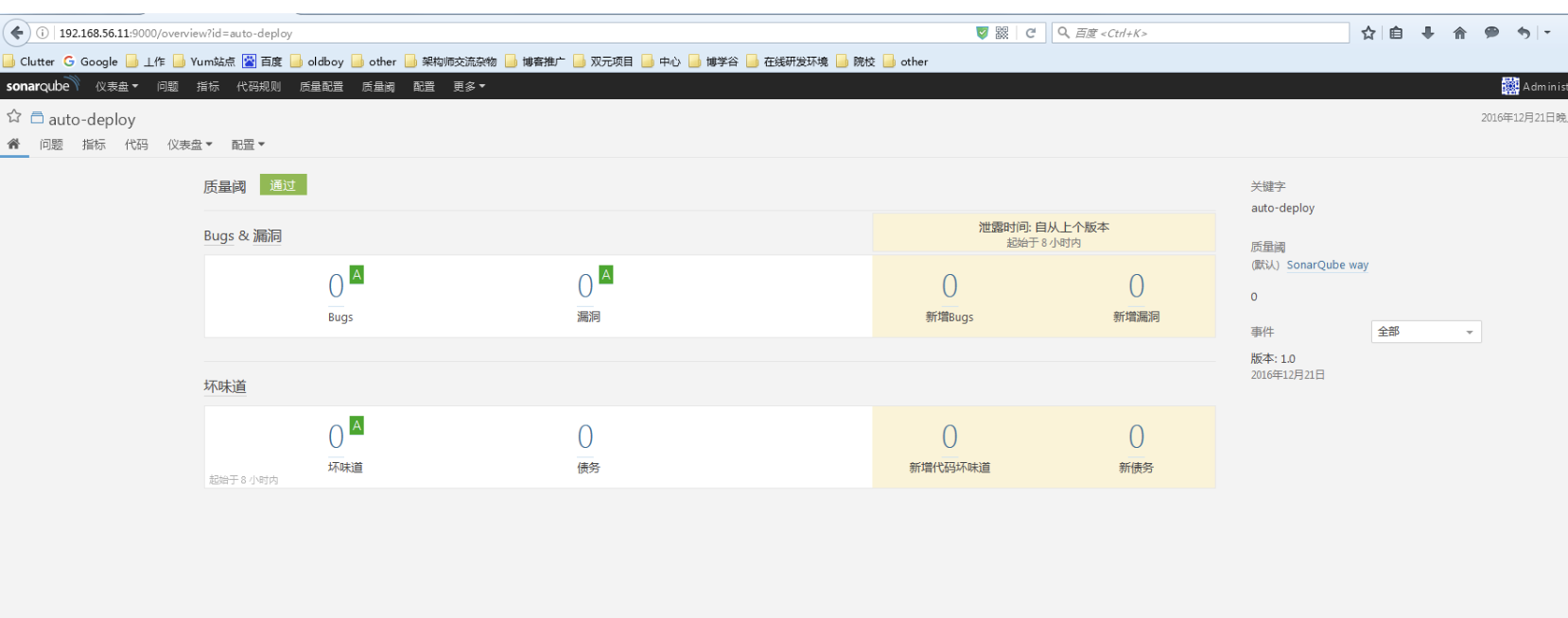
Task: Click the 坏味道 section heading
Action: pos(225,386)
